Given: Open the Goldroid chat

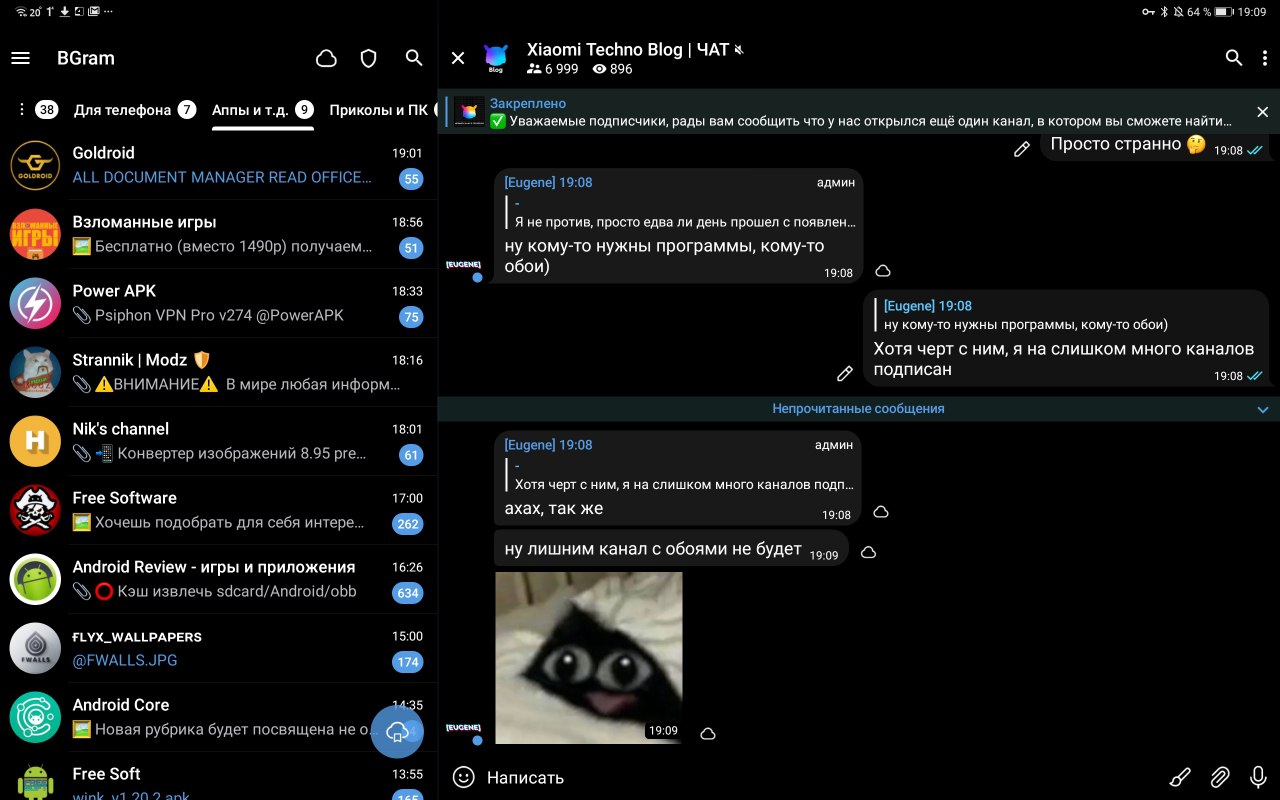Looking at the screenshot, I should [218, 165].
